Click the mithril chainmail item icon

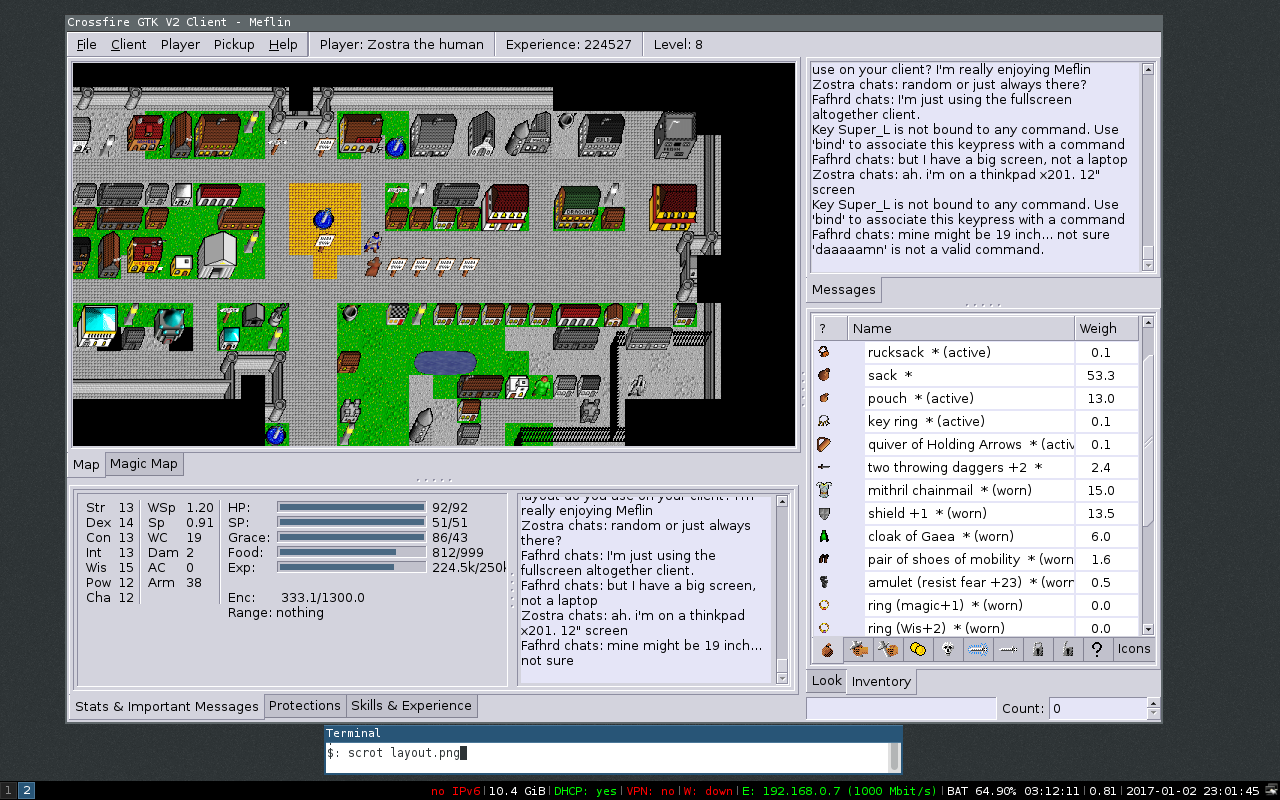(x=824, y=490)
